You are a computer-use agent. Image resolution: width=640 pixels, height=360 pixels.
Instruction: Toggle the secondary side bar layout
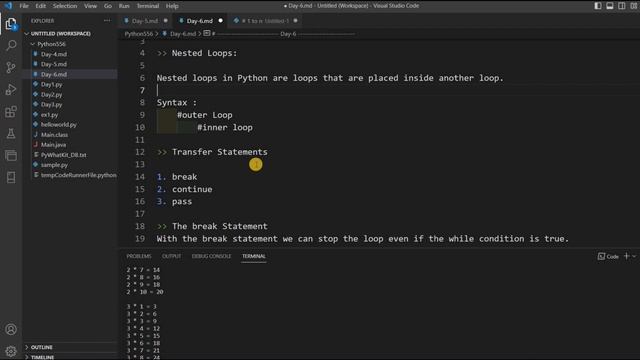click(622, 6)
